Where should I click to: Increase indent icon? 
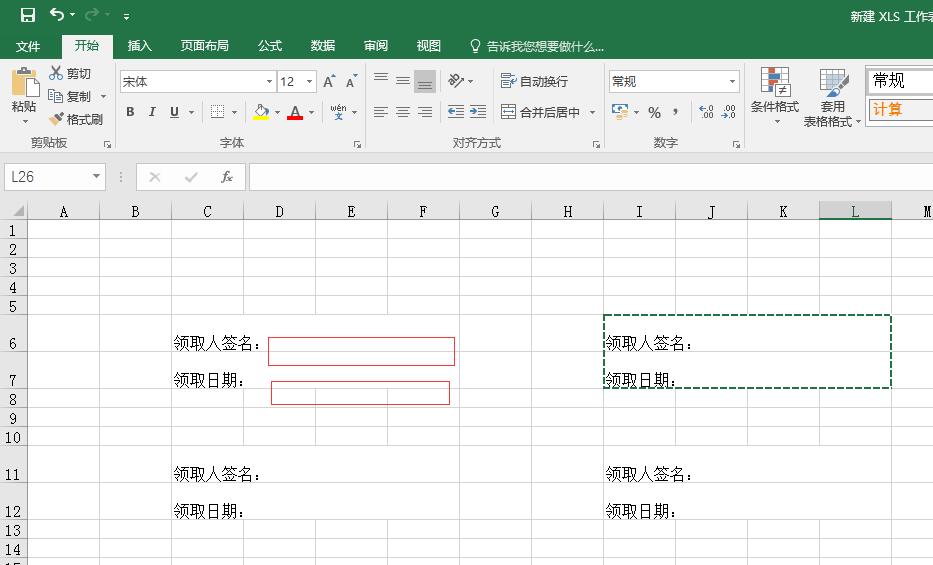coord(478,112)
